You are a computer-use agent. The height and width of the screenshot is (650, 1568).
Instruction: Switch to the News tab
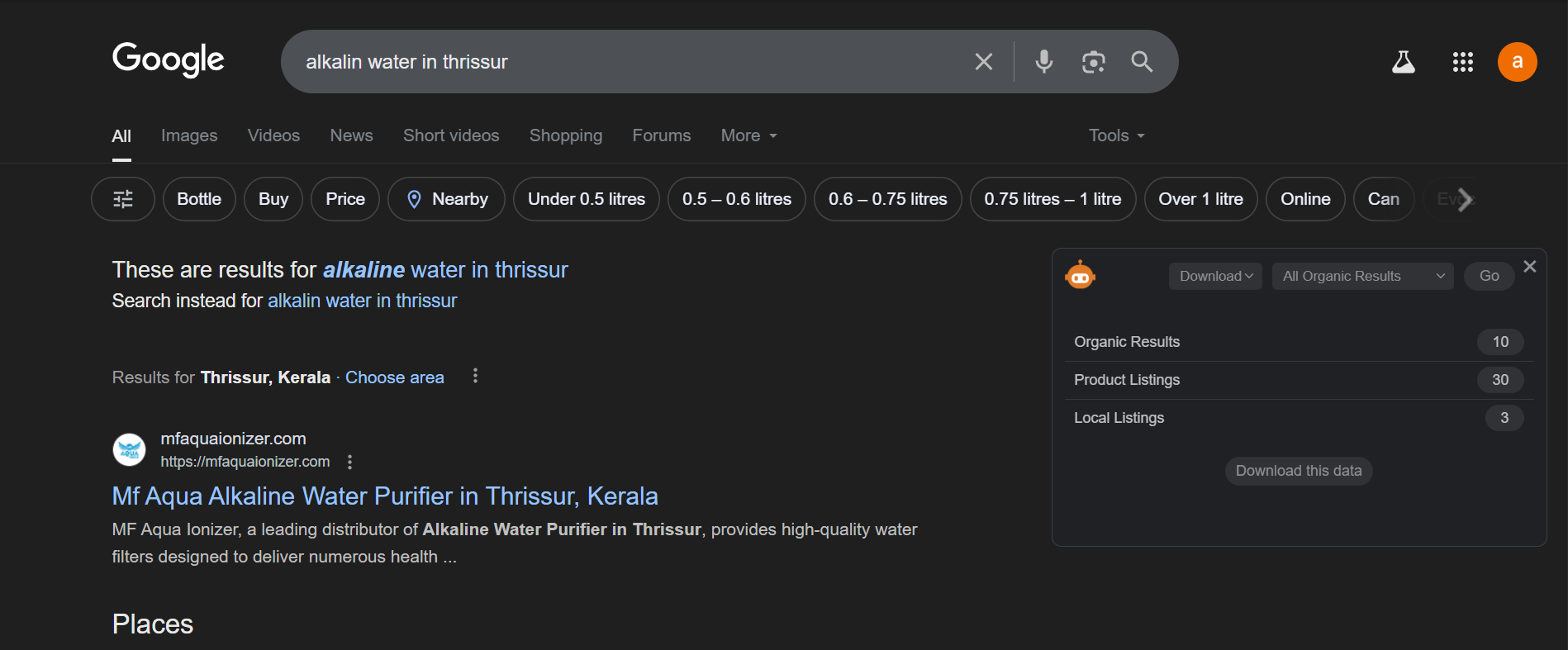tap(352, 135)
